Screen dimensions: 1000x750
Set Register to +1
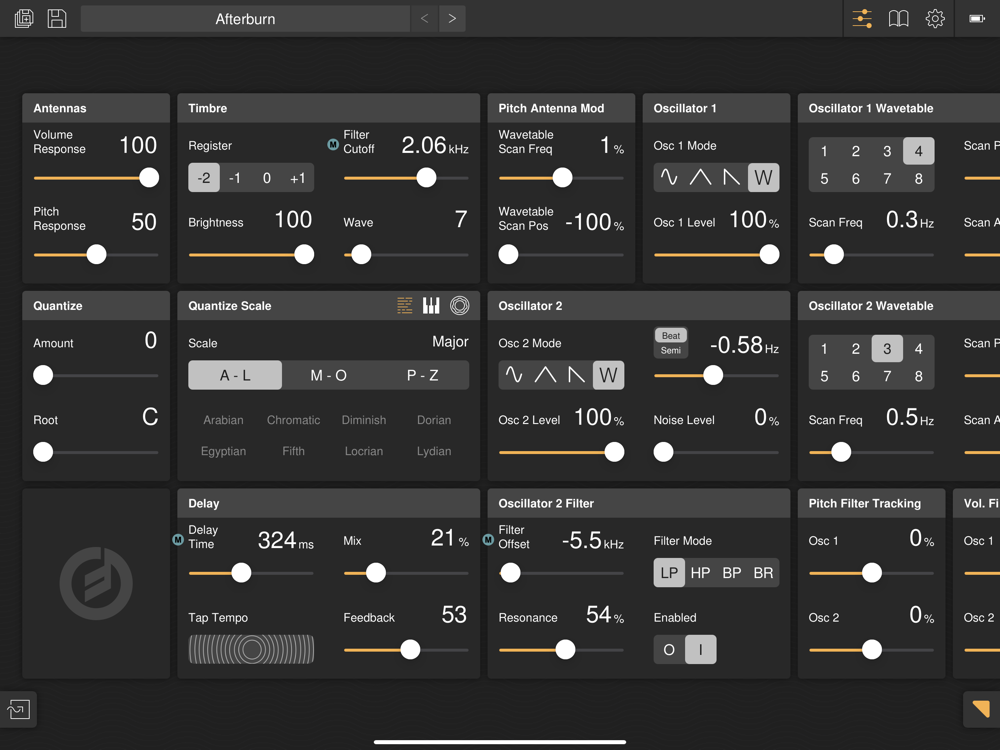point(298,178)
